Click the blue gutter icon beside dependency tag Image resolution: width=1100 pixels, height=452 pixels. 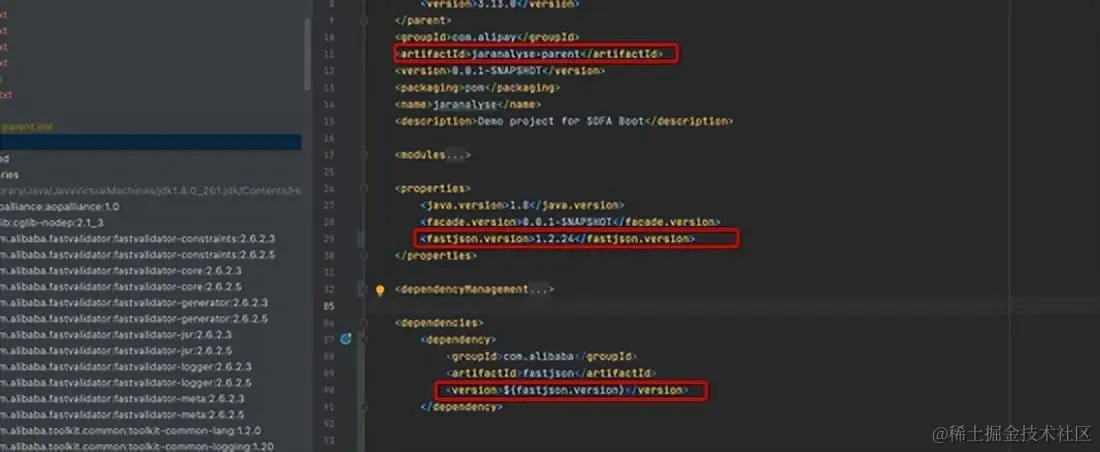pyautogui.click(x=345, y=339)
